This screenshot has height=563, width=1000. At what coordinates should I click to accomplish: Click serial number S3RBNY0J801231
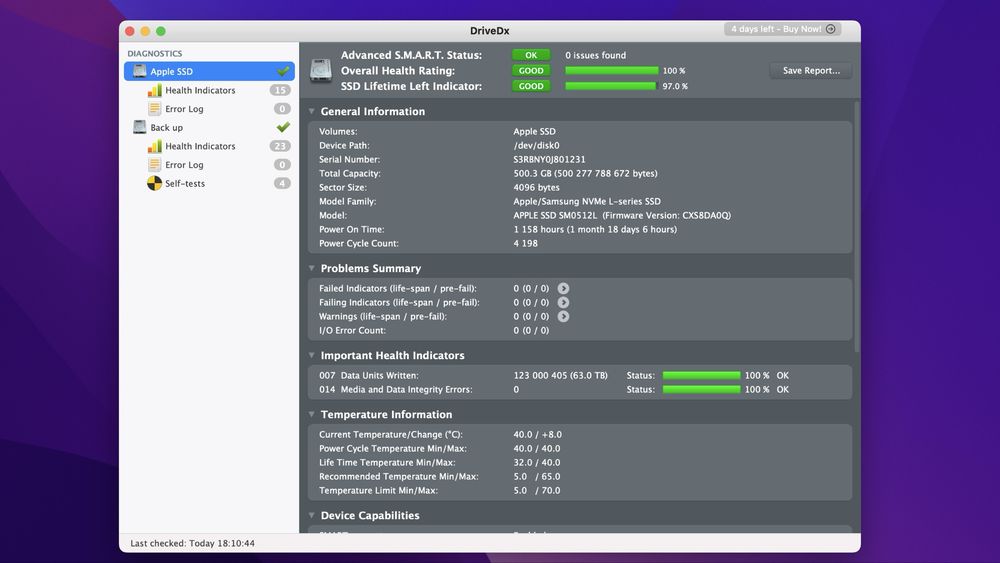[549, 159]
